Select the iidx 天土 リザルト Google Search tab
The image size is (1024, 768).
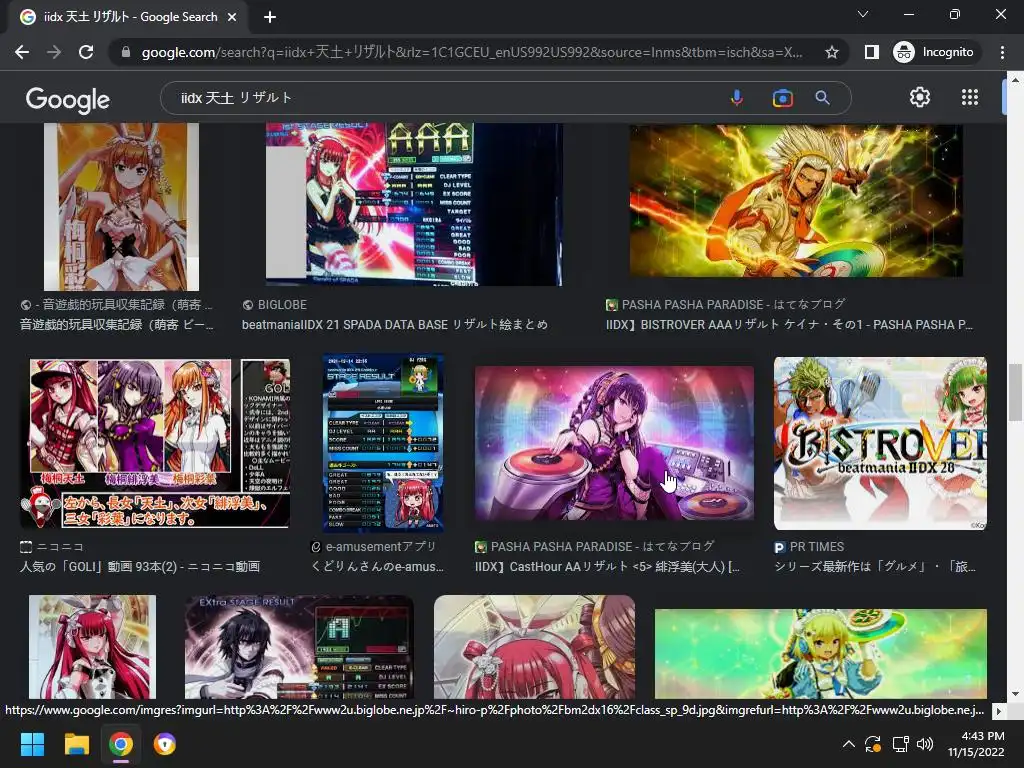pos(127,18)
